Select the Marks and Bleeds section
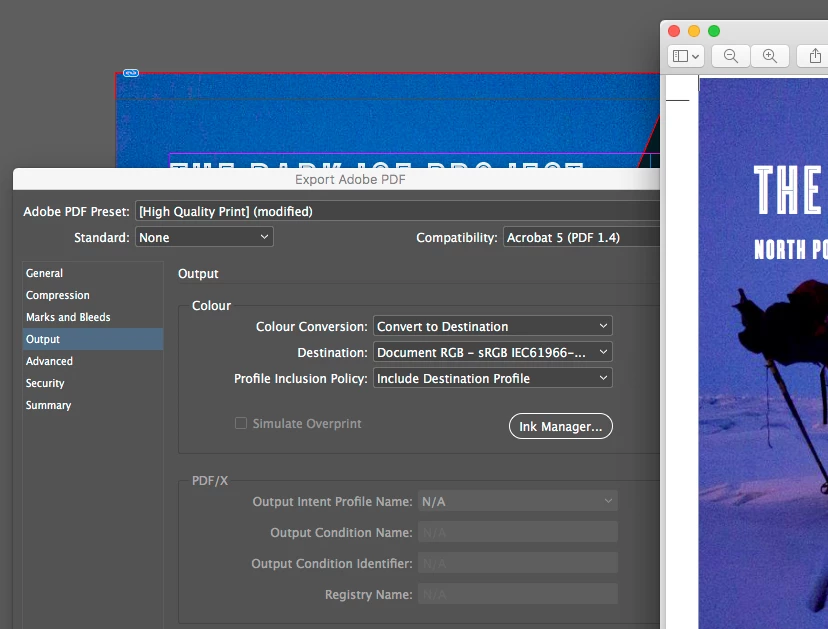The width and height of the screenshot is (828, 629). [x=93, y=317]
